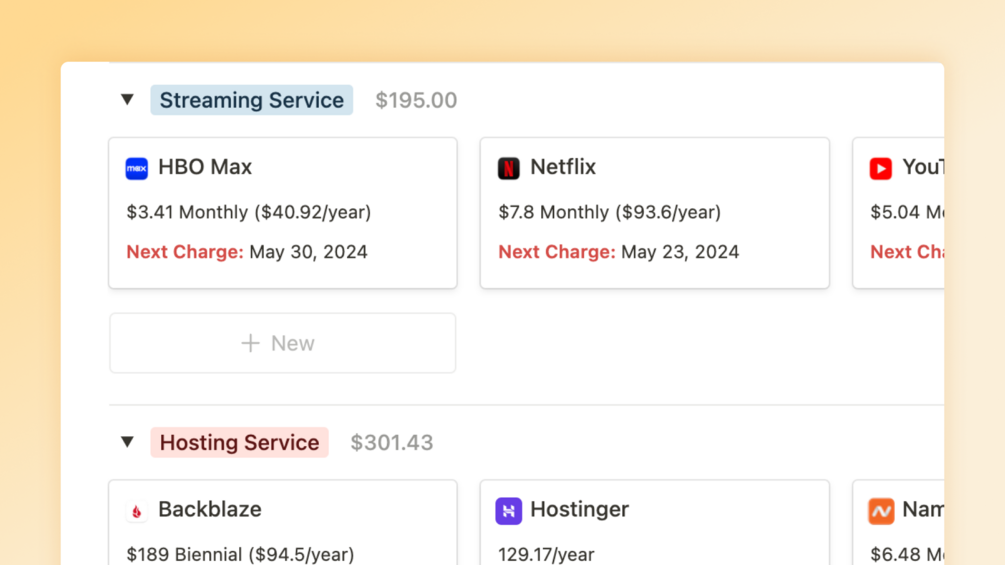The image size is (1005, 565).
Task: Click the Hostinger logo icon
Action: (x=509, y=511)
